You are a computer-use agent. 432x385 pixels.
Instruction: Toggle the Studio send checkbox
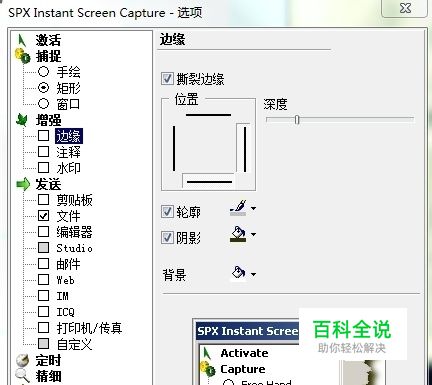[43, 248]
